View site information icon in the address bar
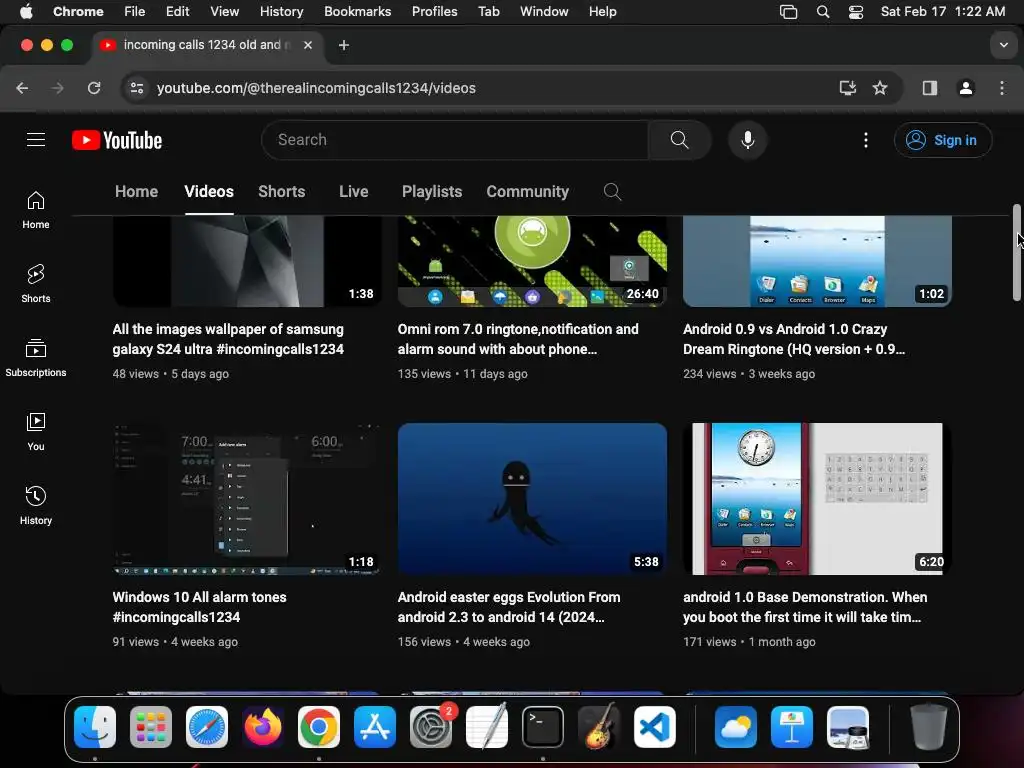 [136, 88]
